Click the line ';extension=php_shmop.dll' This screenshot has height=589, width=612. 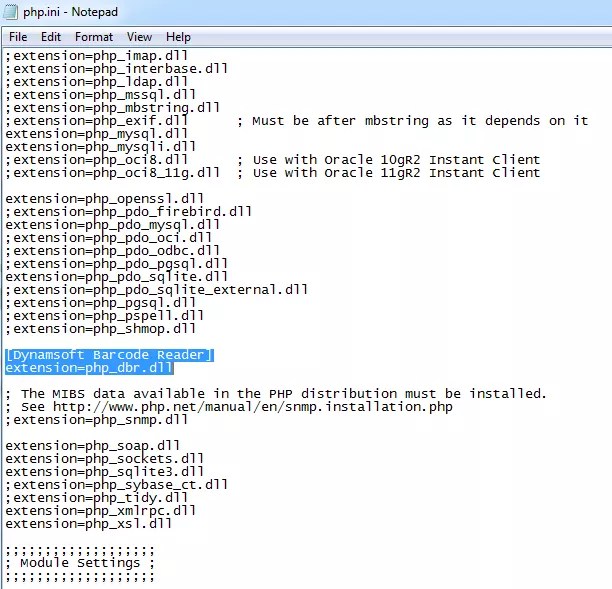[100, 329]
